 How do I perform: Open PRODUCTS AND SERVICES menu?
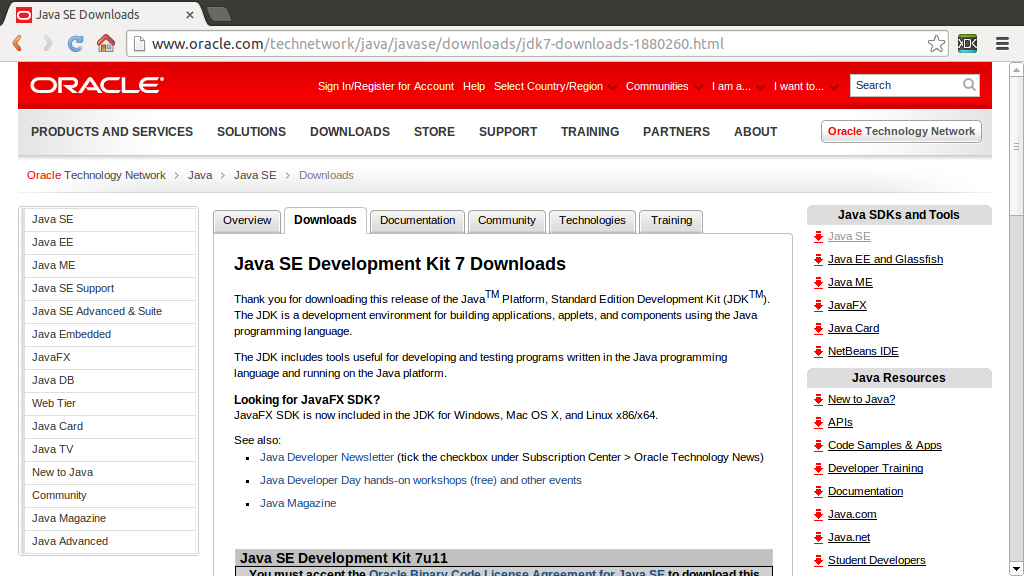tap(112, 132)
